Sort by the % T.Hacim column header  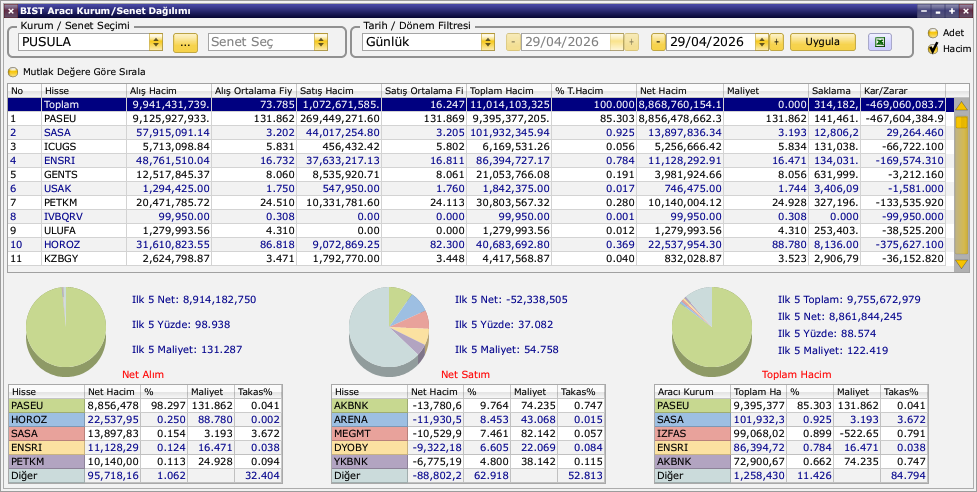(594, 91)
